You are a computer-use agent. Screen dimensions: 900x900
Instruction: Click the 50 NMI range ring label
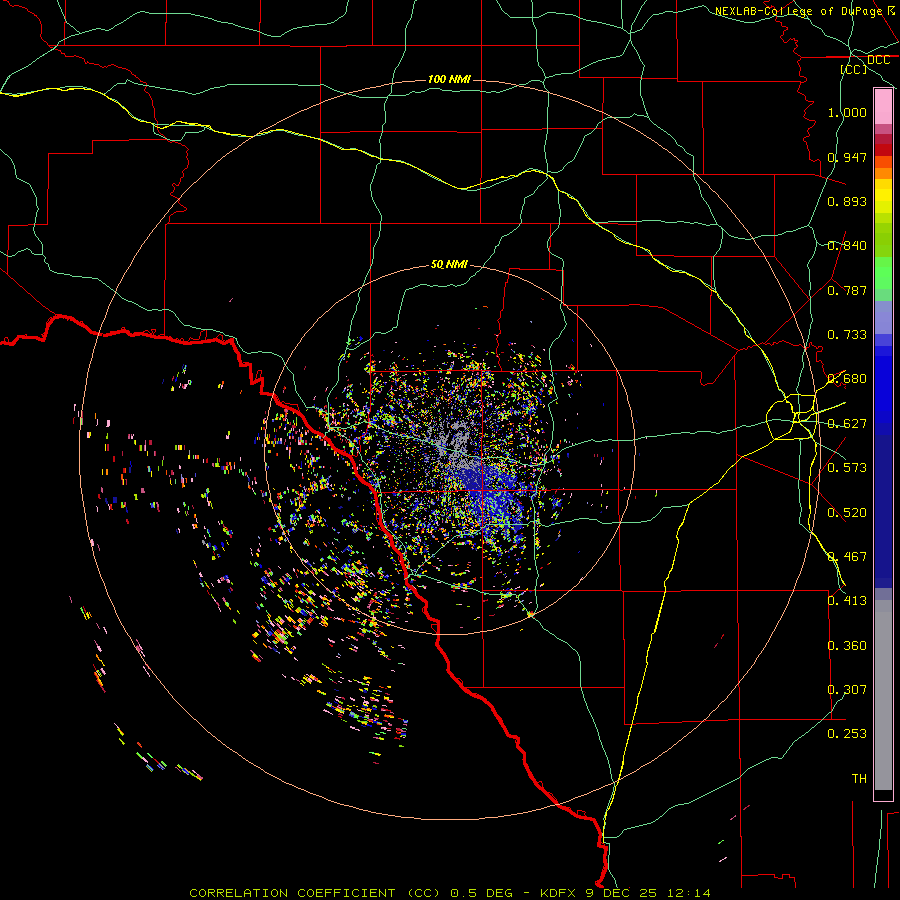pyautogui.click(x=449, y=265)
